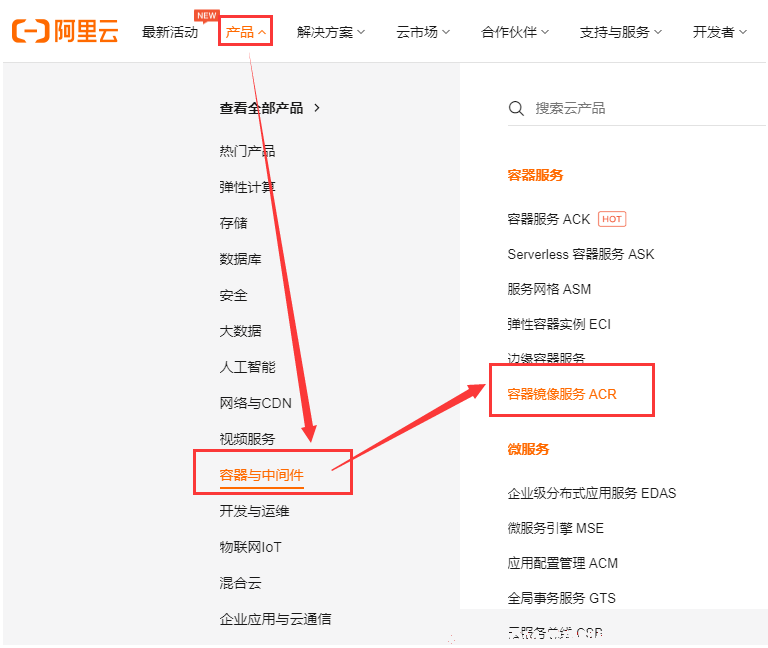Open Serverless 容器服务 ASK
The image size is (768, 648).
point(581,254)
